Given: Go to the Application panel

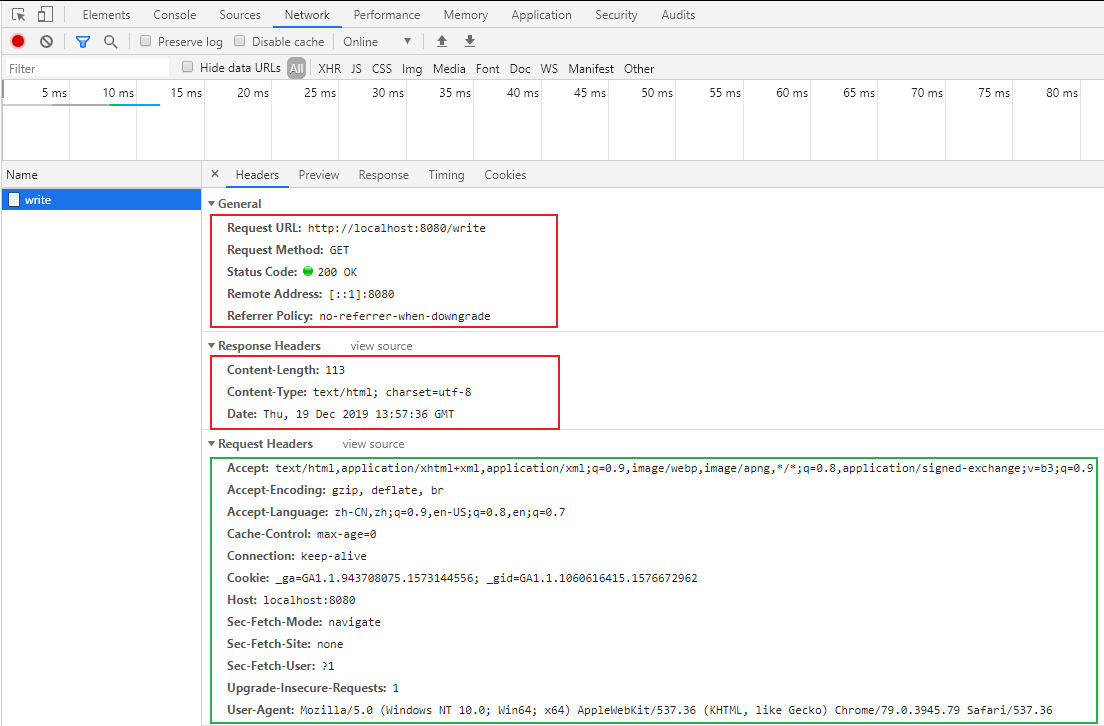Looking at the screenshot, I should click(541, 15).
